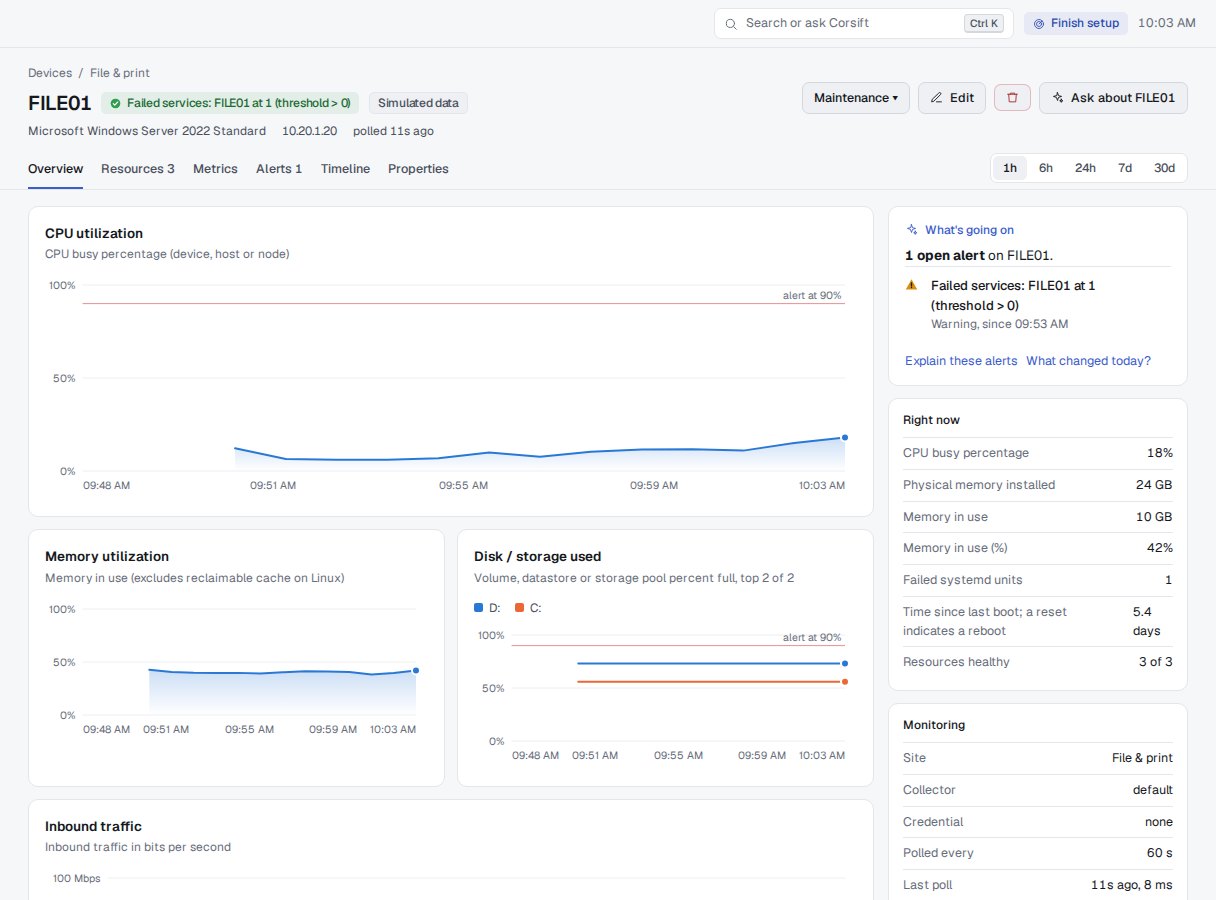Click the CPU utilization chart title
Screen dimensions: 1216x900
tap(94, 234)
